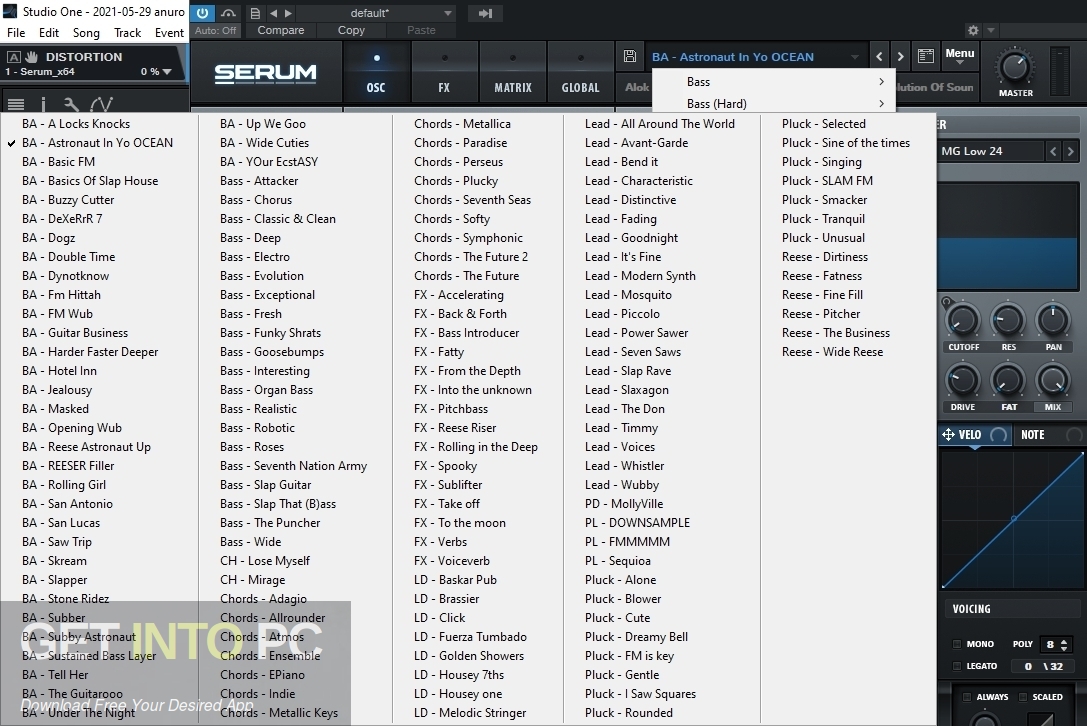
Task: Click the info i icon
Action: tap(43, 104)
